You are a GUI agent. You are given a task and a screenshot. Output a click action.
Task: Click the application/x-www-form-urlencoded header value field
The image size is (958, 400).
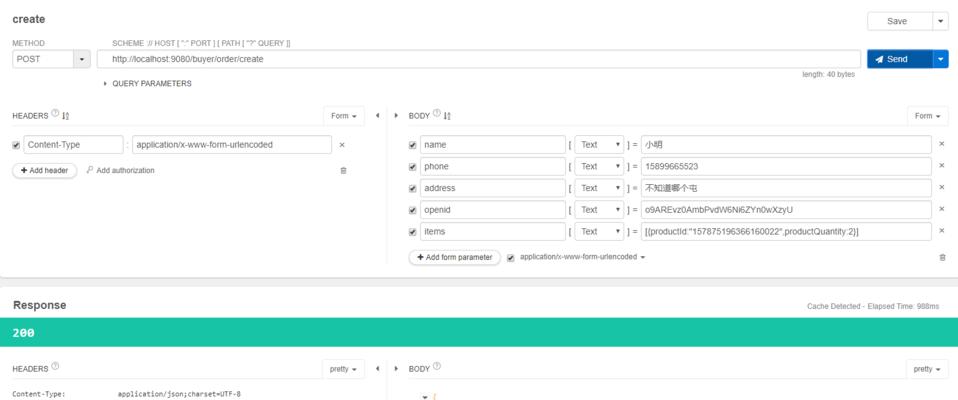click(x=232, y=145)
